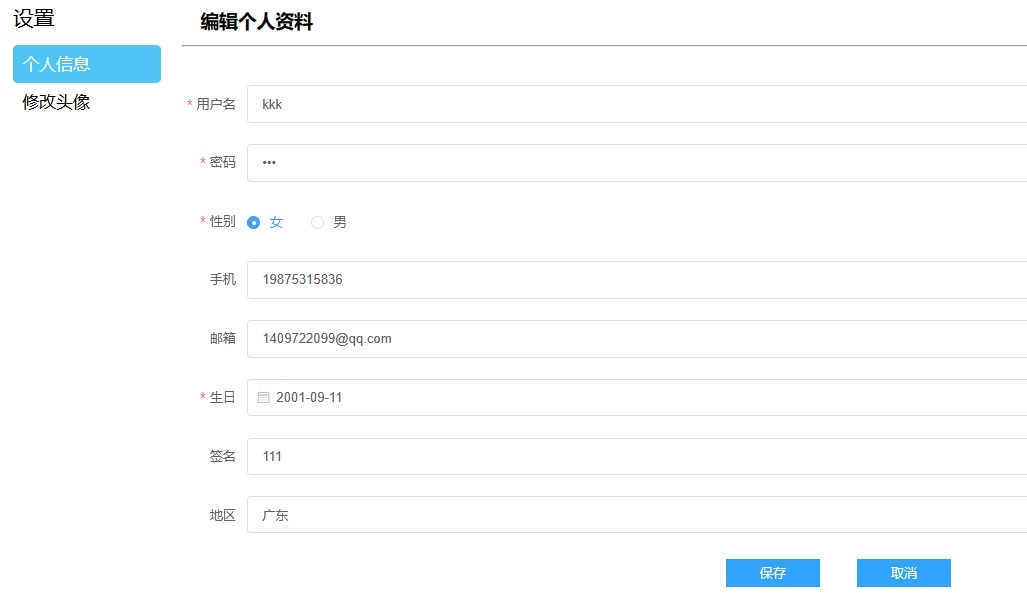Click the calendar icon in birthday field

[264, 397]
